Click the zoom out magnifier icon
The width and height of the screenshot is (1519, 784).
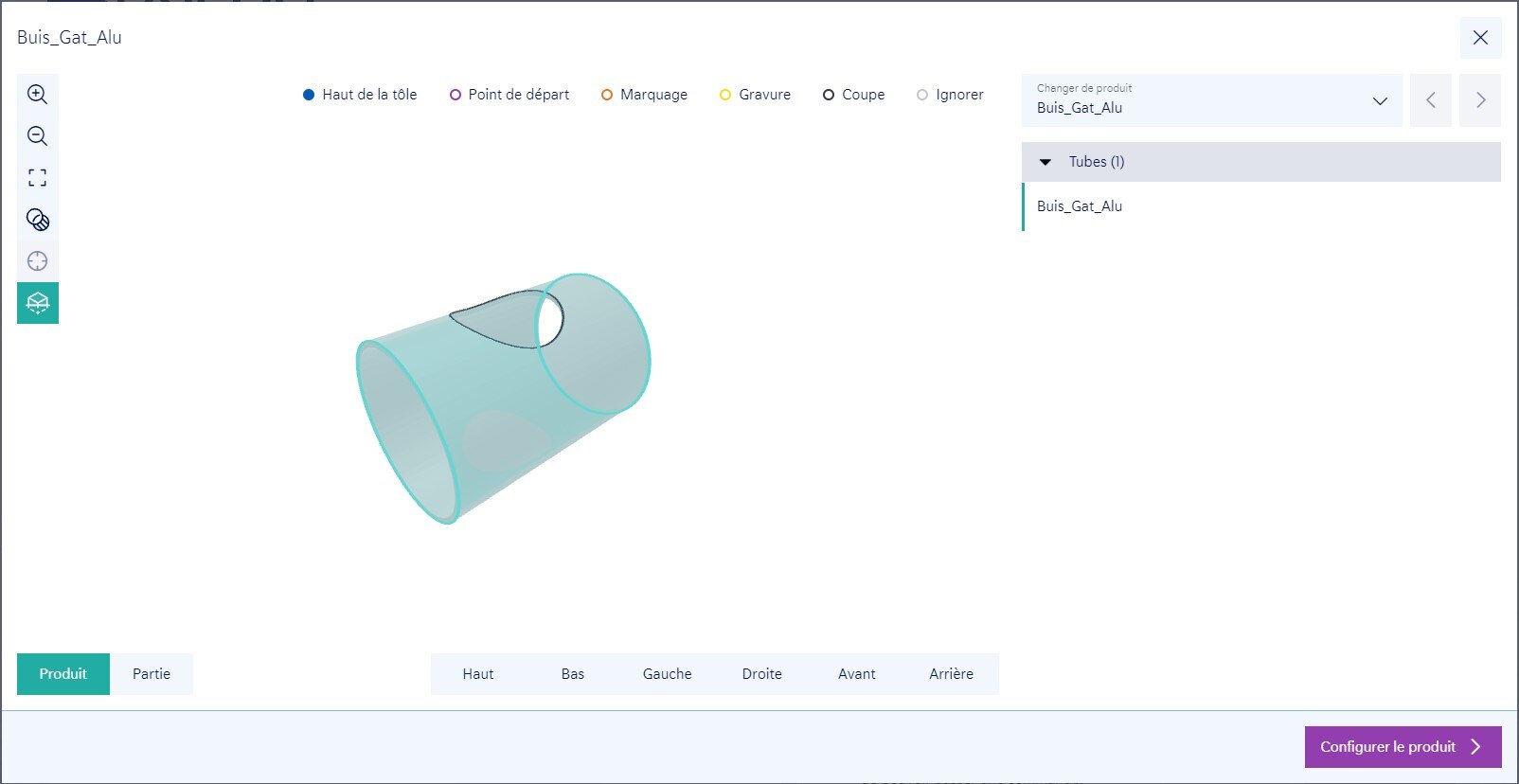click(x=37, y=136)
